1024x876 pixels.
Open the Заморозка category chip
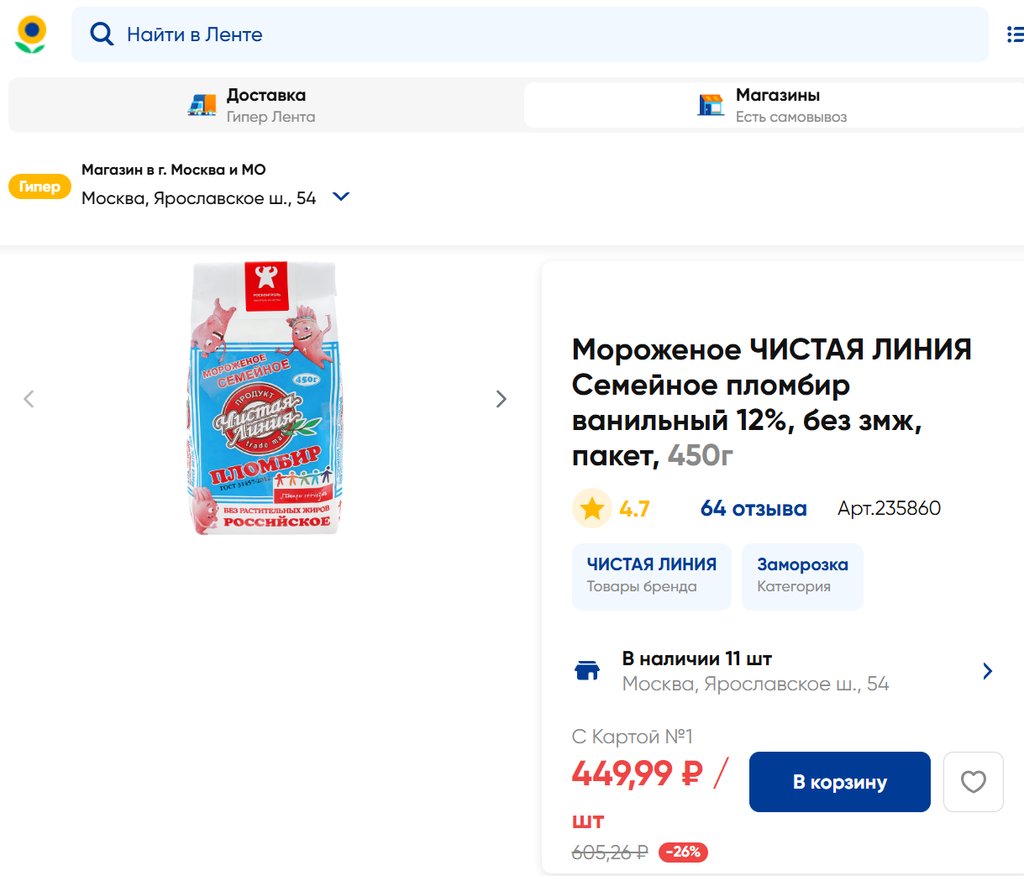click(x=802, y=575)
